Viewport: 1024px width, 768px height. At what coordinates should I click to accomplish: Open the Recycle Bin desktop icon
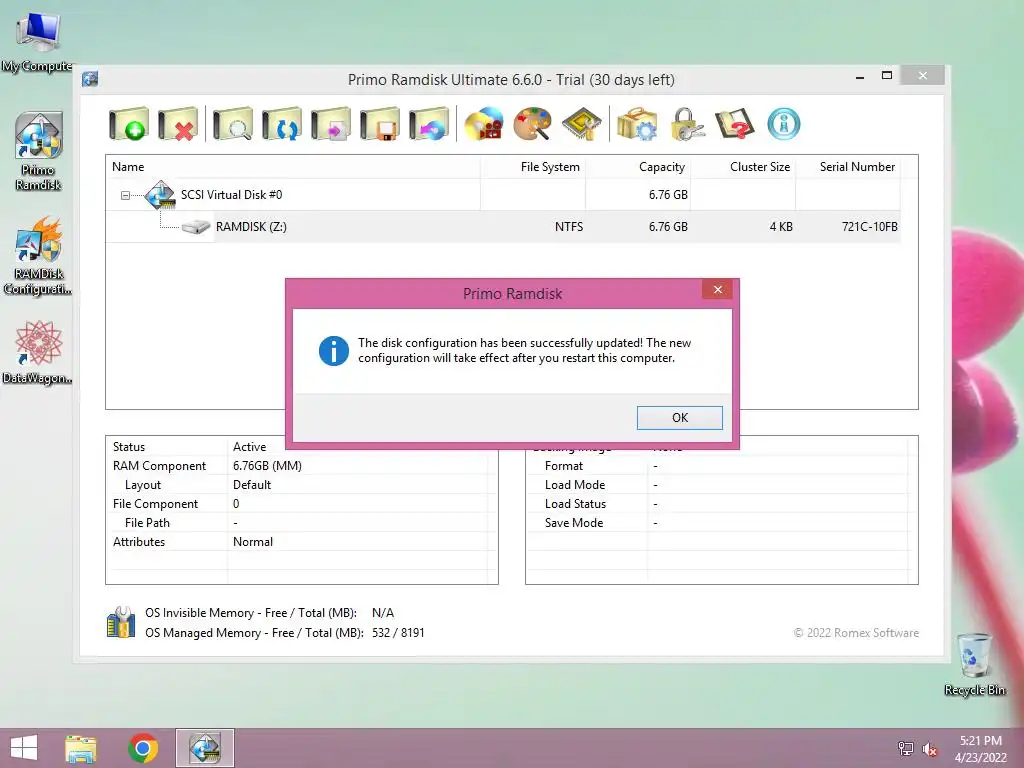tap(975, 664)
